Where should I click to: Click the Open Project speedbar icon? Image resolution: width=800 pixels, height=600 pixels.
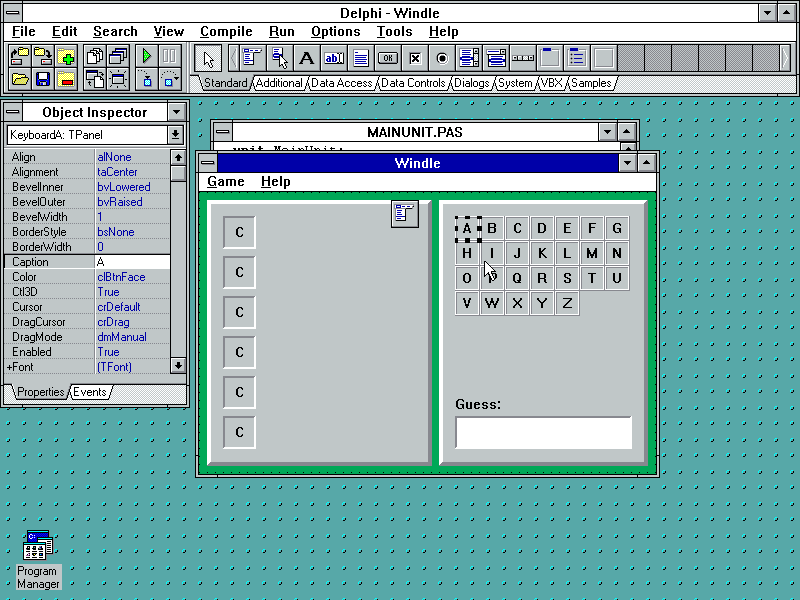tap(19, 57)
